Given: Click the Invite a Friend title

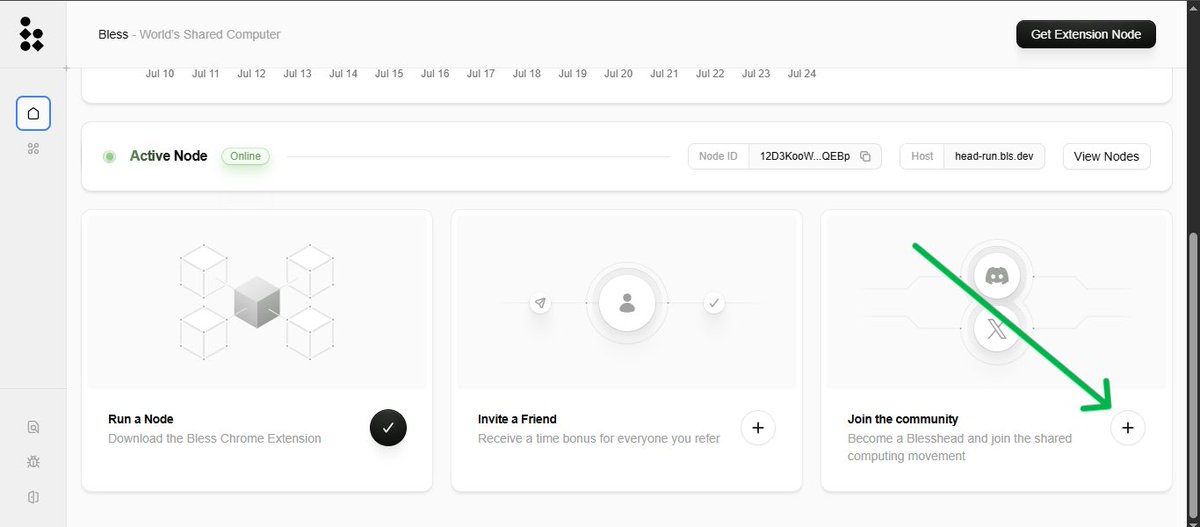Looking at the screenshot, I should tap(517, 419).
